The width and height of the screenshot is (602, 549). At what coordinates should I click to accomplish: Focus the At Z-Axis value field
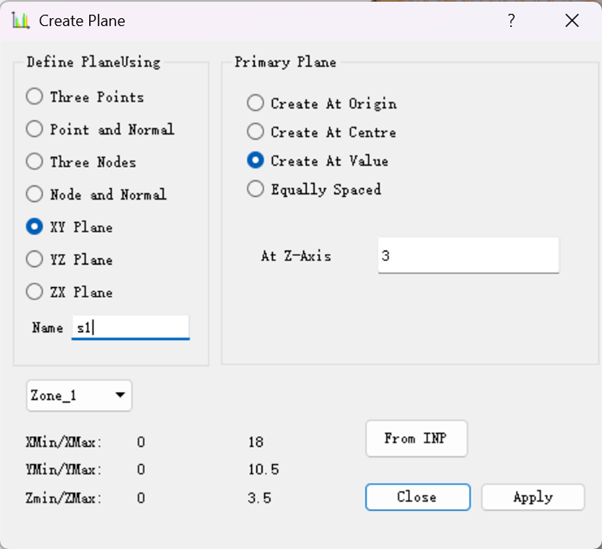click(468, 255)
